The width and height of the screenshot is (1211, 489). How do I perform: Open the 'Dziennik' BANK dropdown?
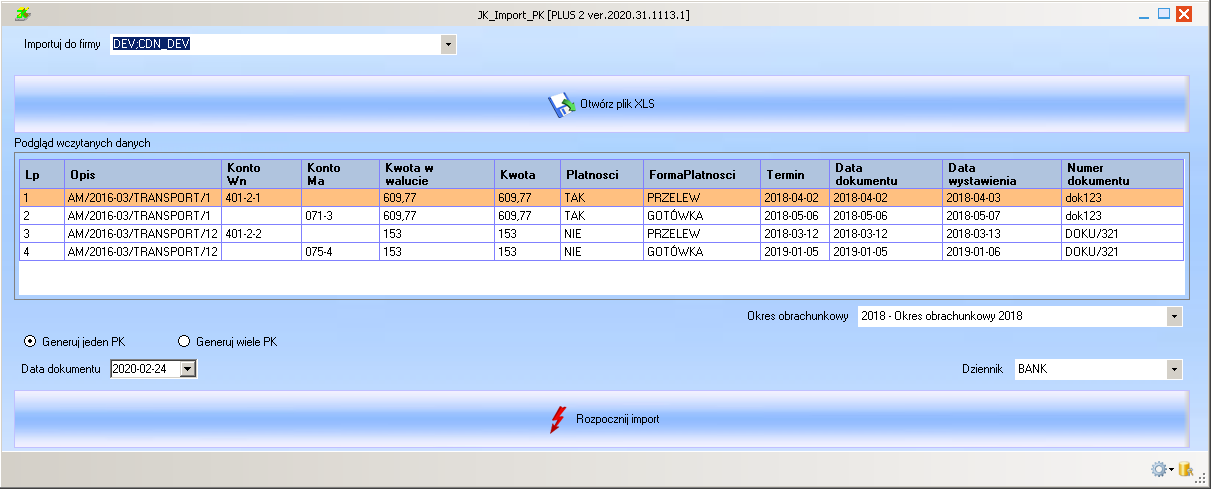(x=1173, y=370)
